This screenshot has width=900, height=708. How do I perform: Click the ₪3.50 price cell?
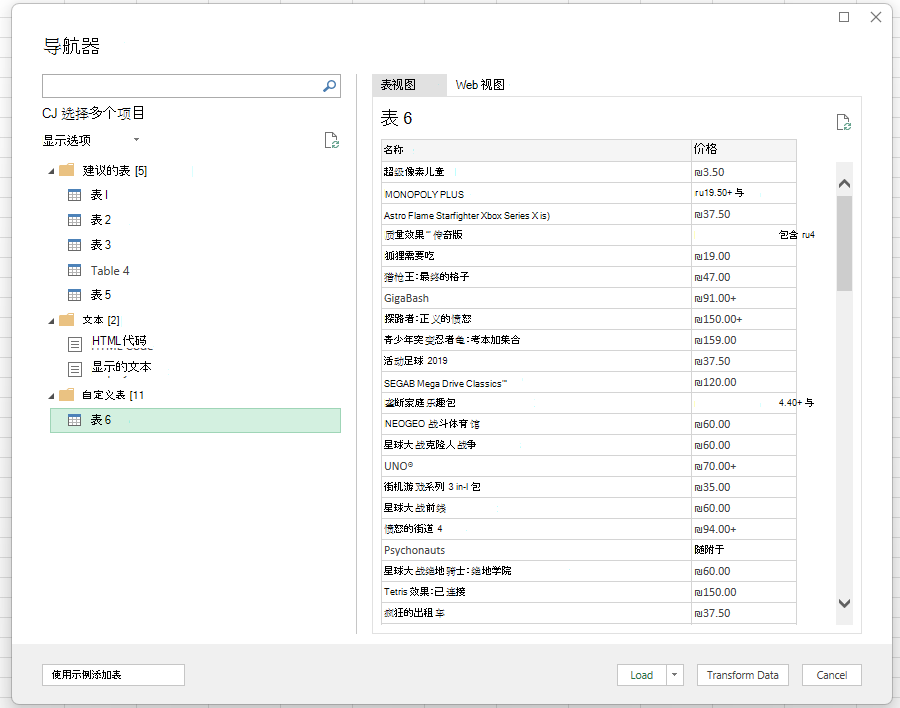click(x=744, y=172)
